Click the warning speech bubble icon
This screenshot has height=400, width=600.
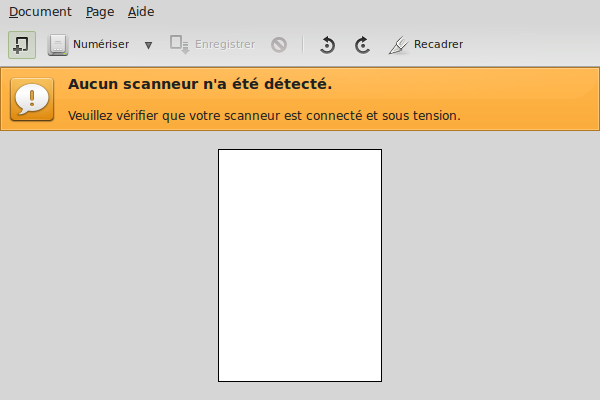click(x=32, y=99)
